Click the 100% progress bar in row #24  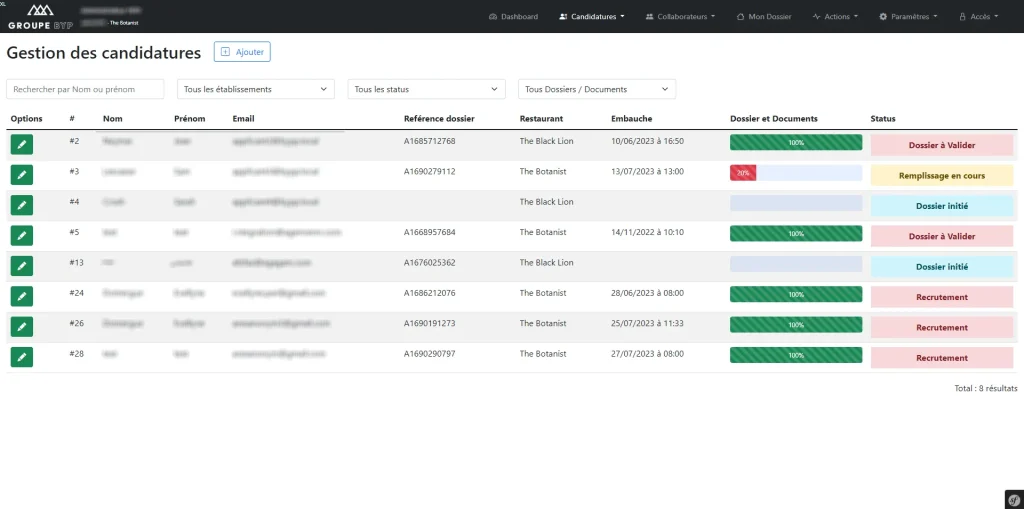(796, 295)
